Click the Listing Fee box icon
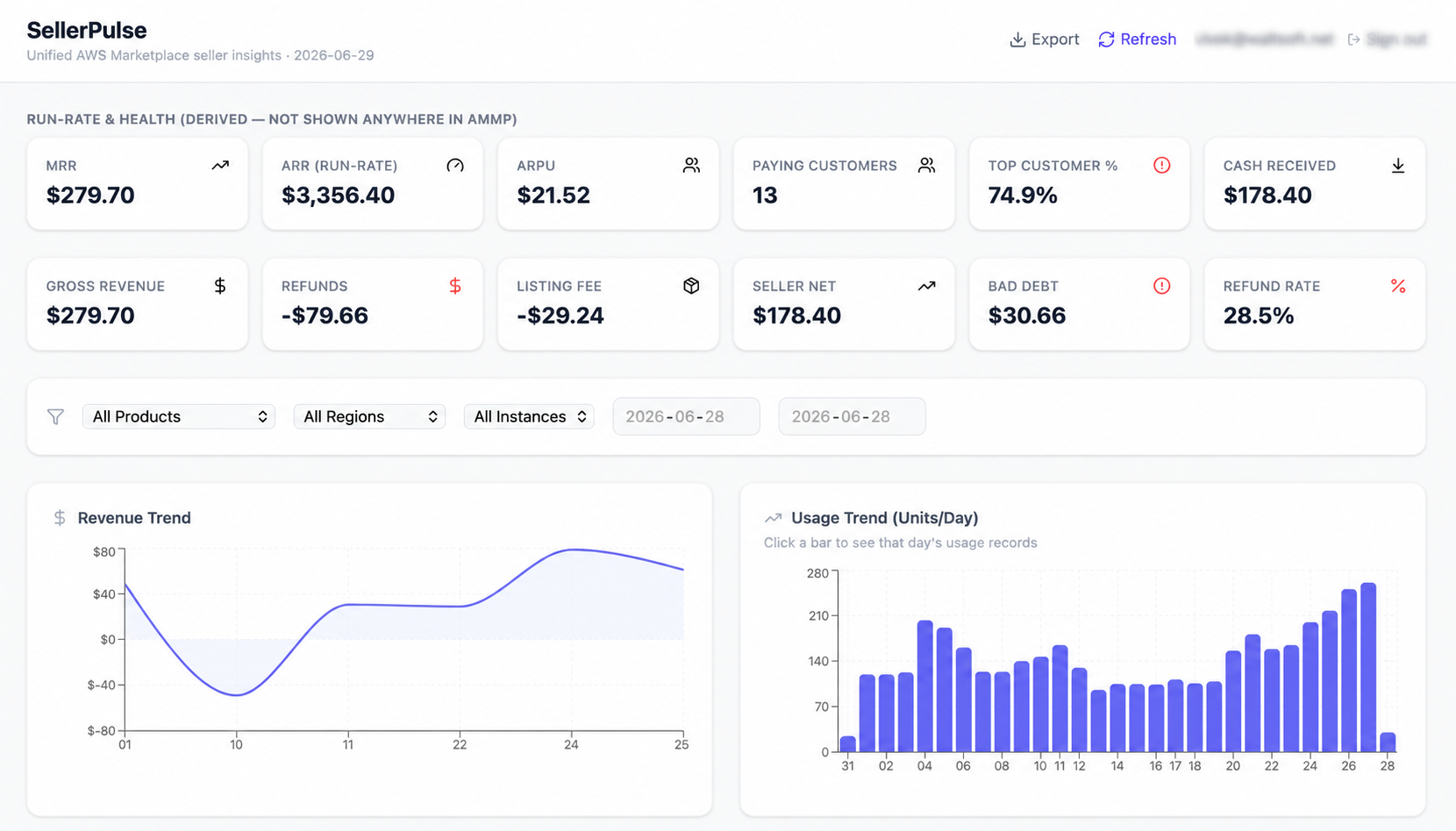Viewport: 1456px width, 831px height. click(x=691, y=286)
